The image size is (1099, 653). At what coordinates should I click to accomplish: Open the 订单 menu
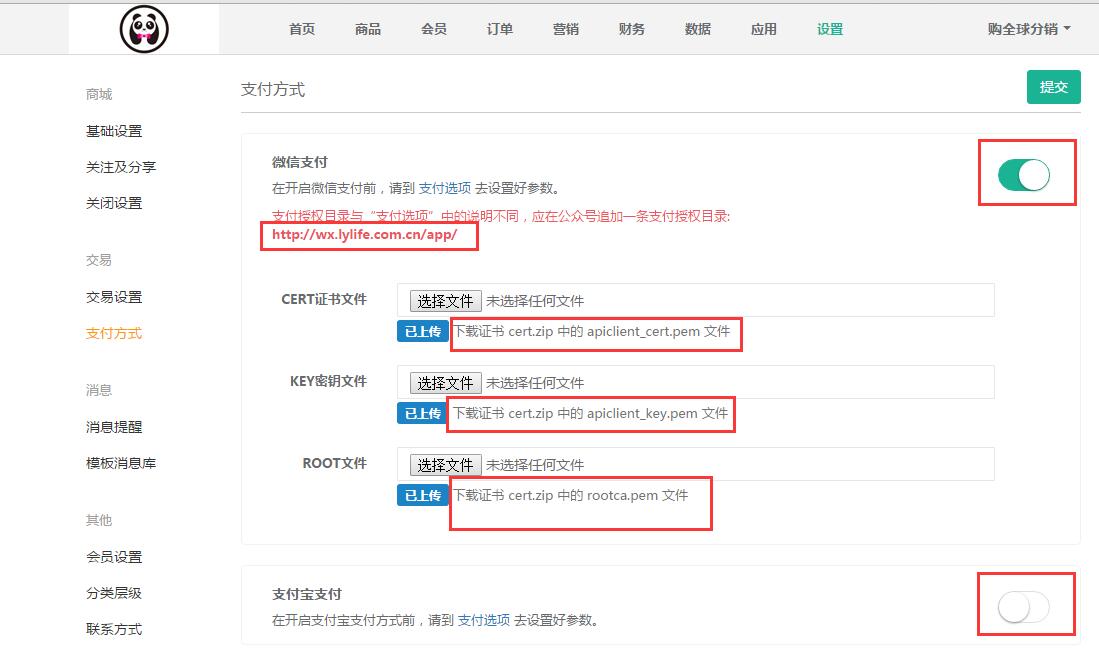tap(500, 29)
